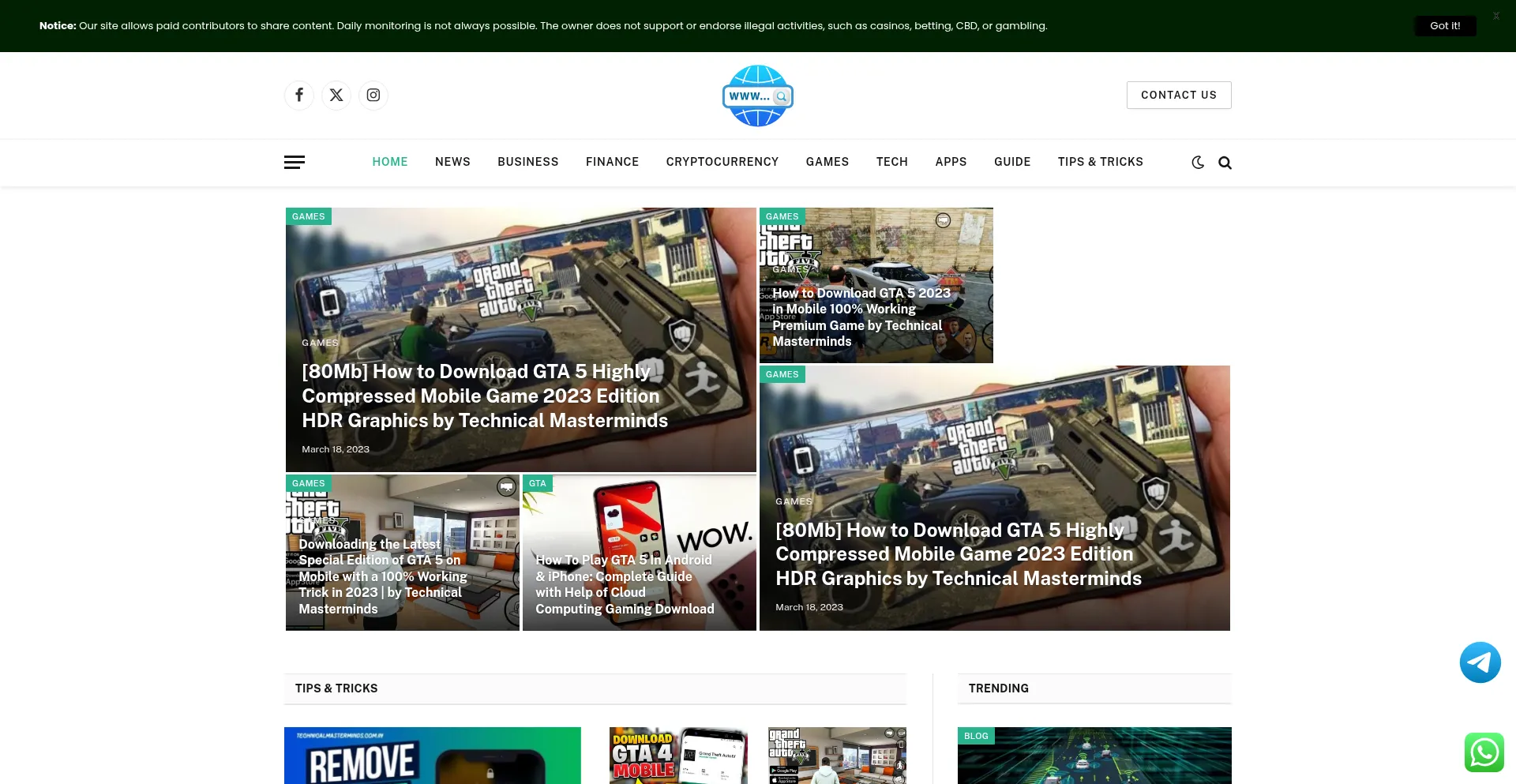Select the BUSINESS menu item
Viewport: 1516px width, 784px height.
coord(528,162)
